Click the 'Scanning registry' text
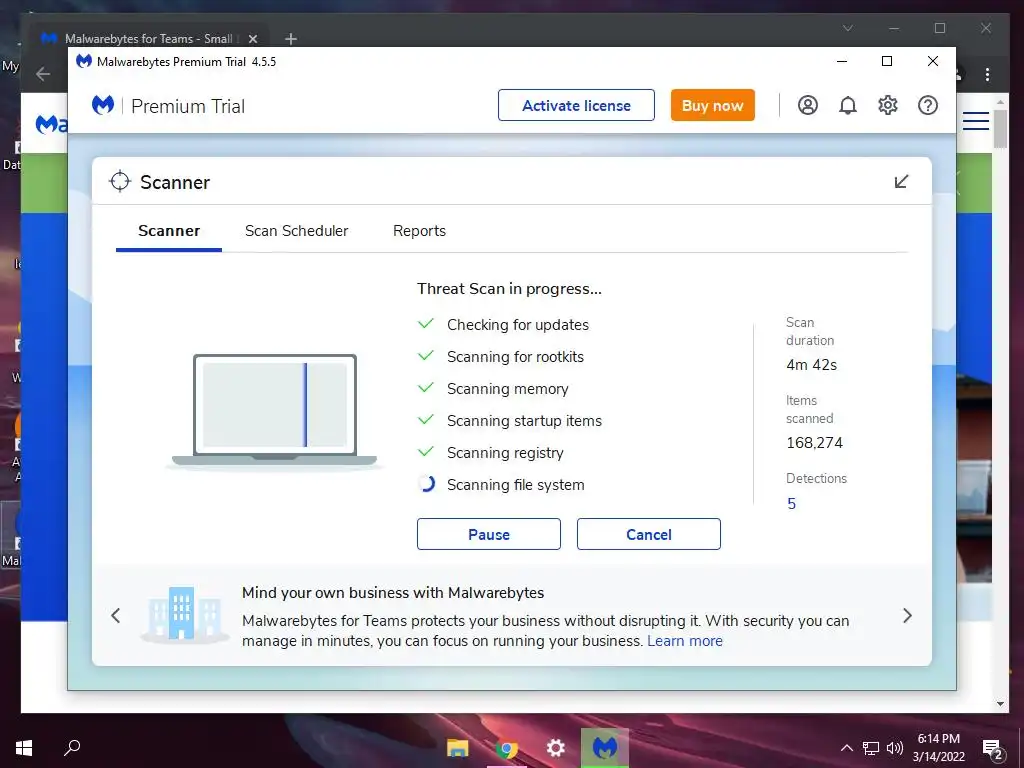 (505, 453)
